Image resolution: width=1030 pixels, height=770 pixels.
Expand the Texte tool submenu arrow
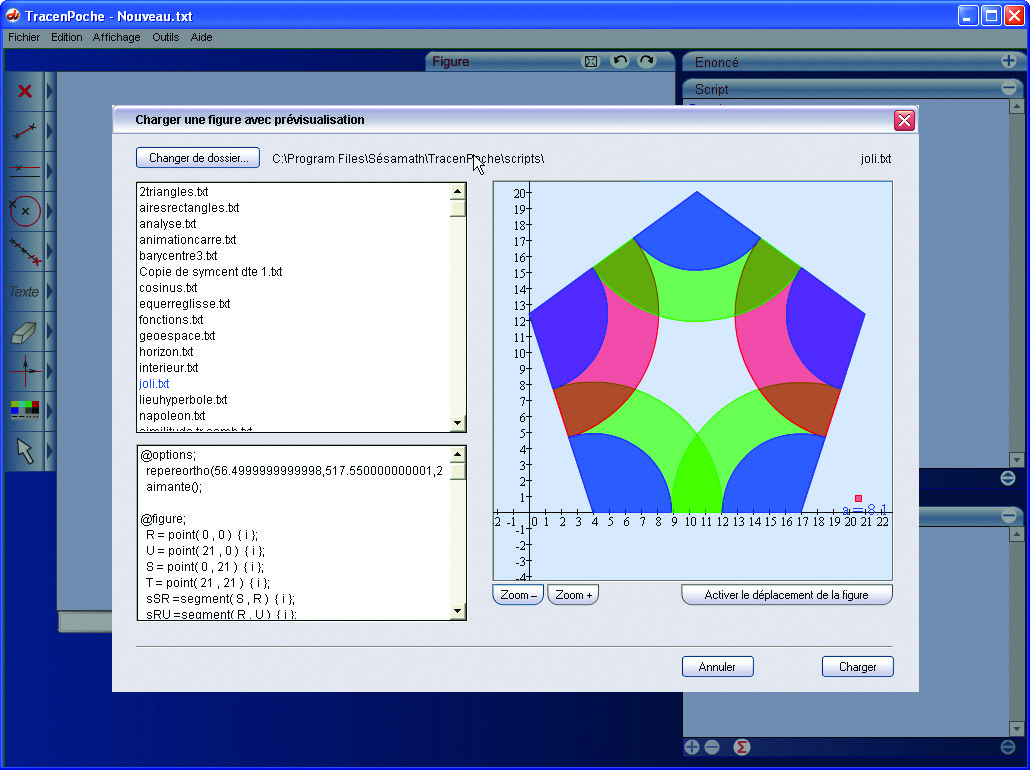49,292
